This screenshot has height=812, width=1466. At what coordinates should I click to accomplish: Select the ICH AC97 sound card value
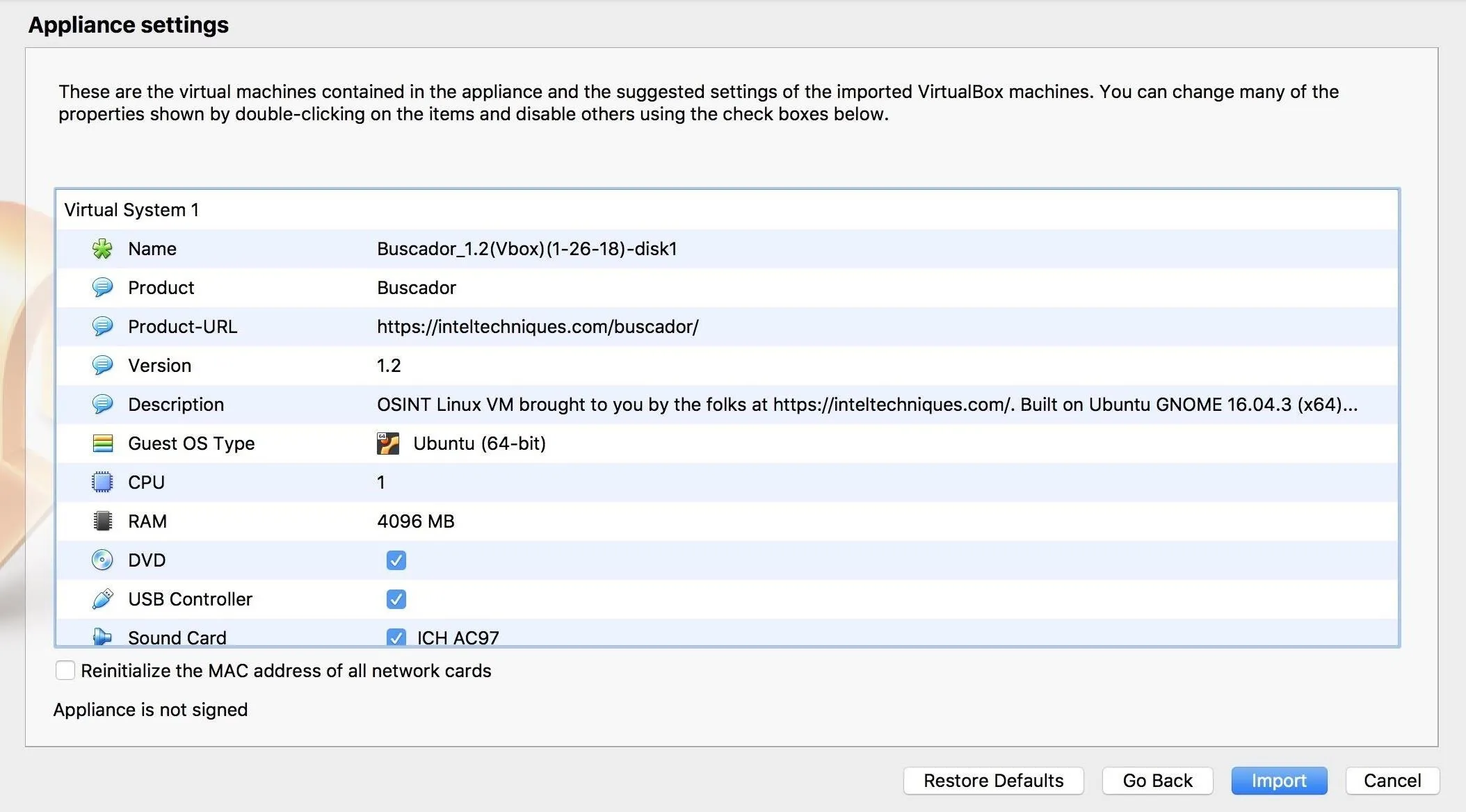pos(458,638)
